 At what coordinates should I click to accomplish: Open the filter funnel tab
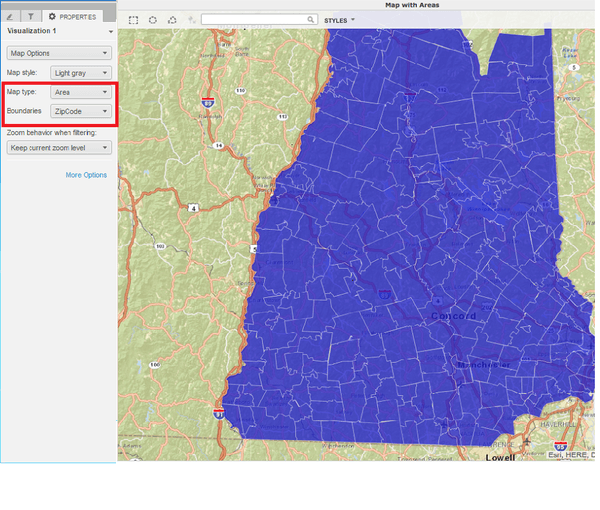31,17
